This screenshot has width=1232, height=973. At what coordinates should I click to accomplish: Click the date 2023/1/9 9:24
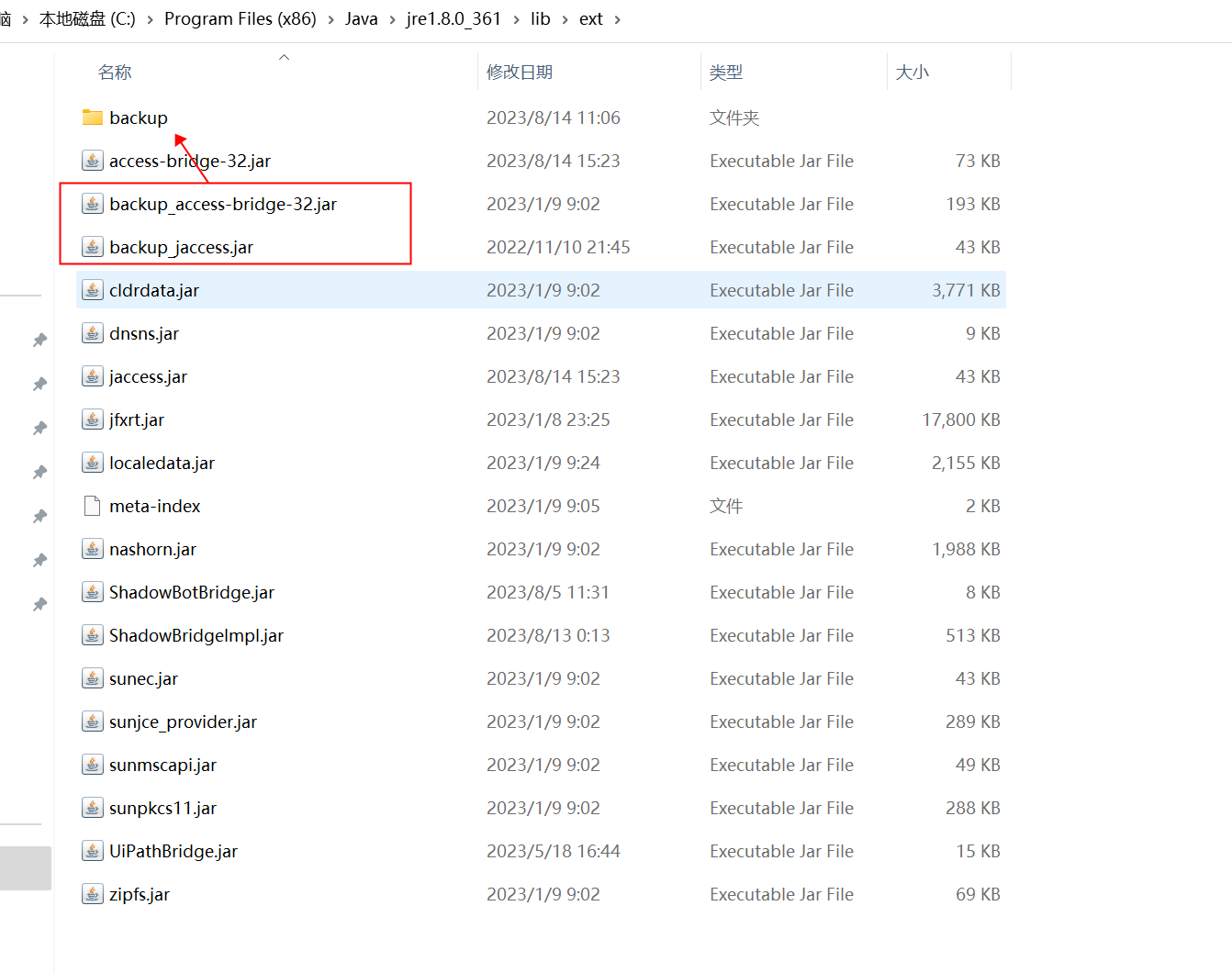(x=543, y=463)
